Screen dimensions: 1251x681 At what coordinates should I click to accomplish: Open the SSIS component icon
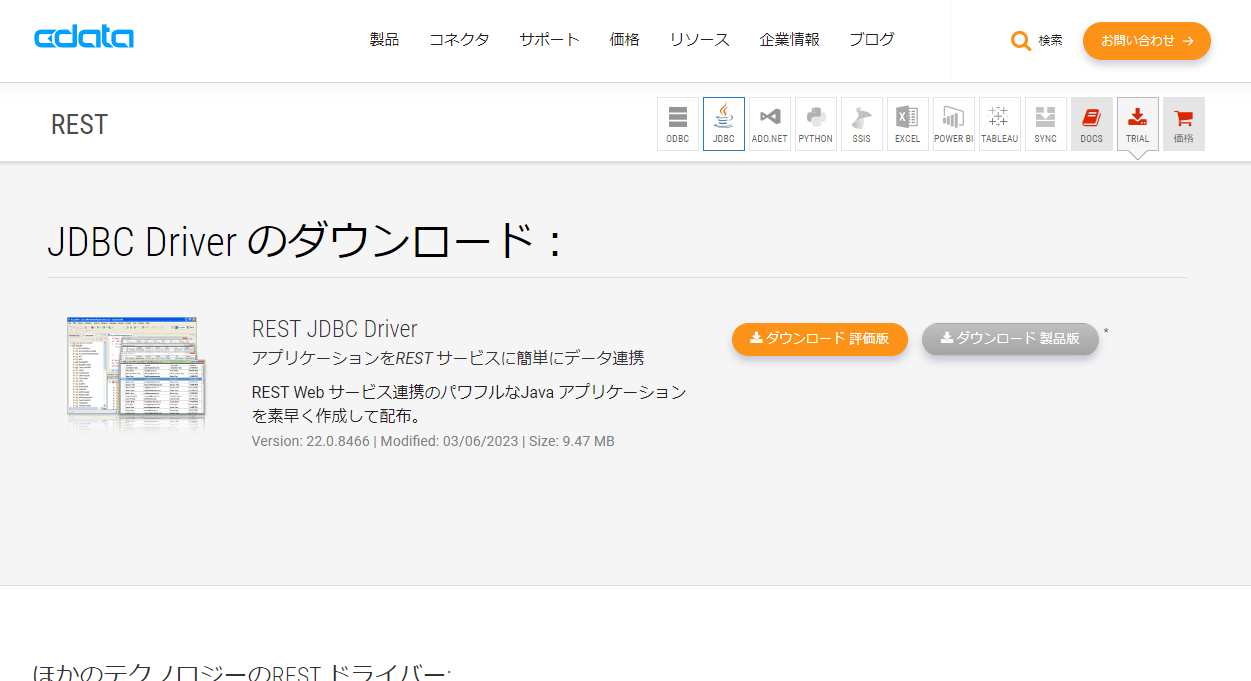862,124
